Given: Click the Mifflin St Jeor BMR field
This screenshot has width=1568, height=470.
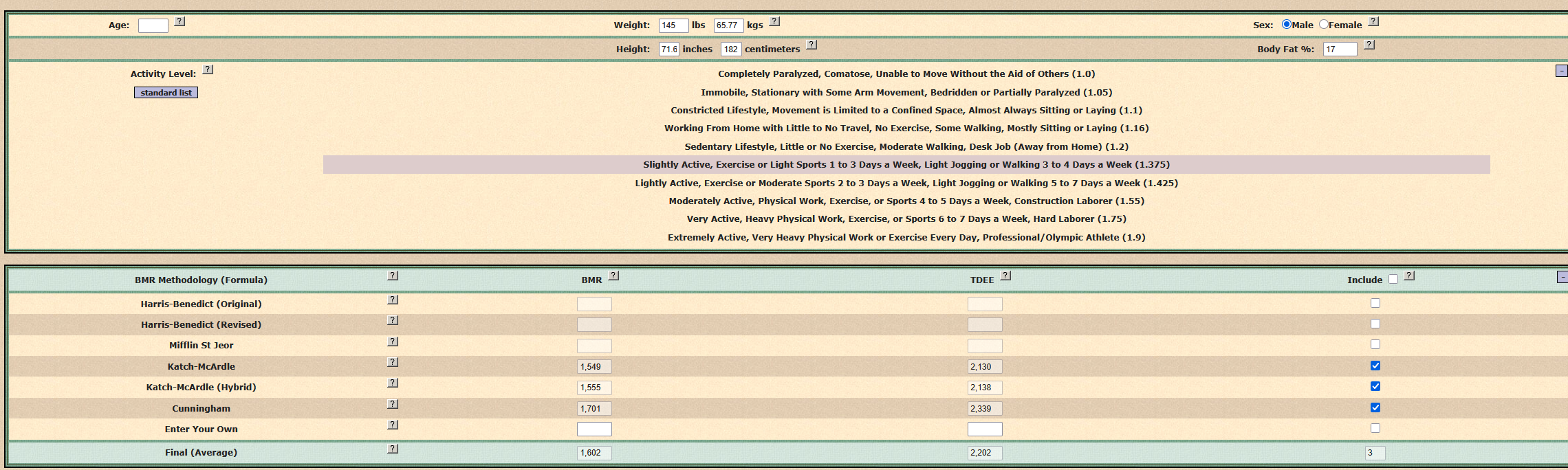Looking at the screenshot, I should pyautogui.click(x=594, y=346).
